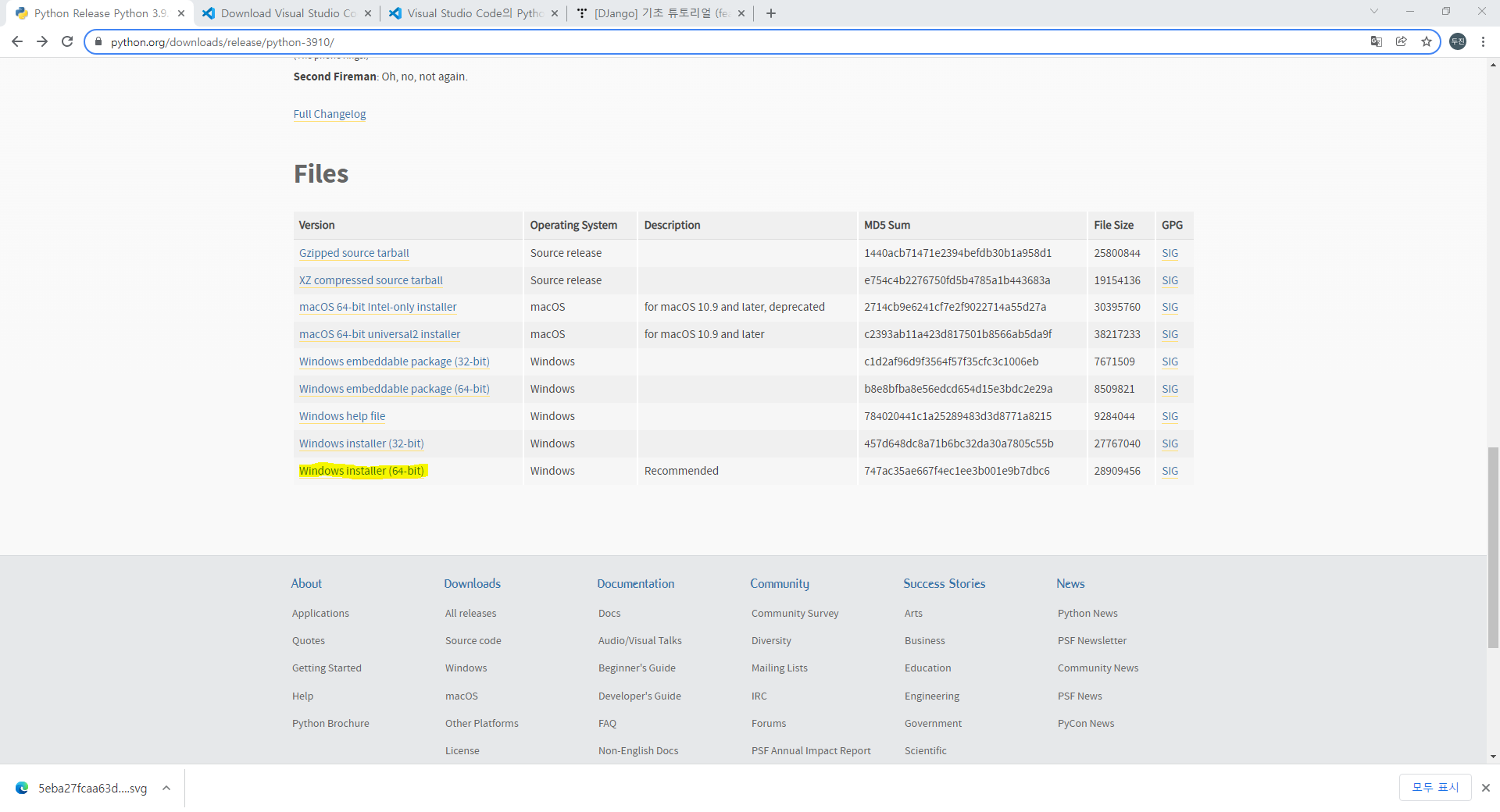Open the translate page icon
1500x812 pixels.
1377,41
